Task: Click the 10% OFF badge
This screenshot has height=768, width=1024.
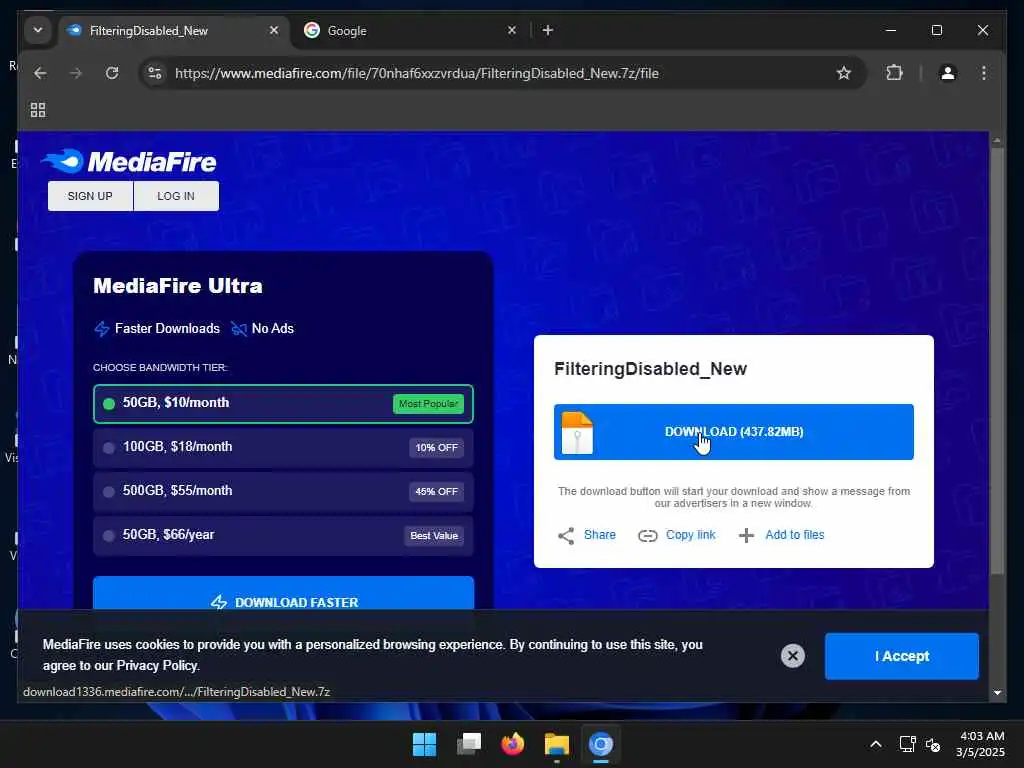Action: click(436, 447)
